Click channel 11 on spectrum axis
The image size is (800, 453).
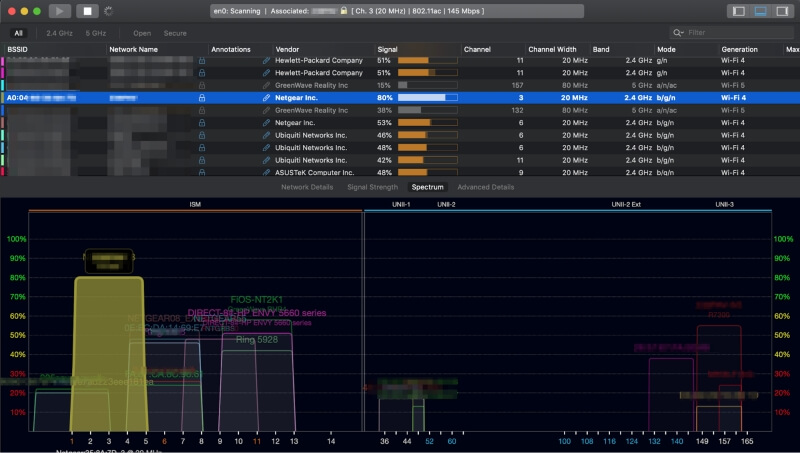(x=257, y=441)
